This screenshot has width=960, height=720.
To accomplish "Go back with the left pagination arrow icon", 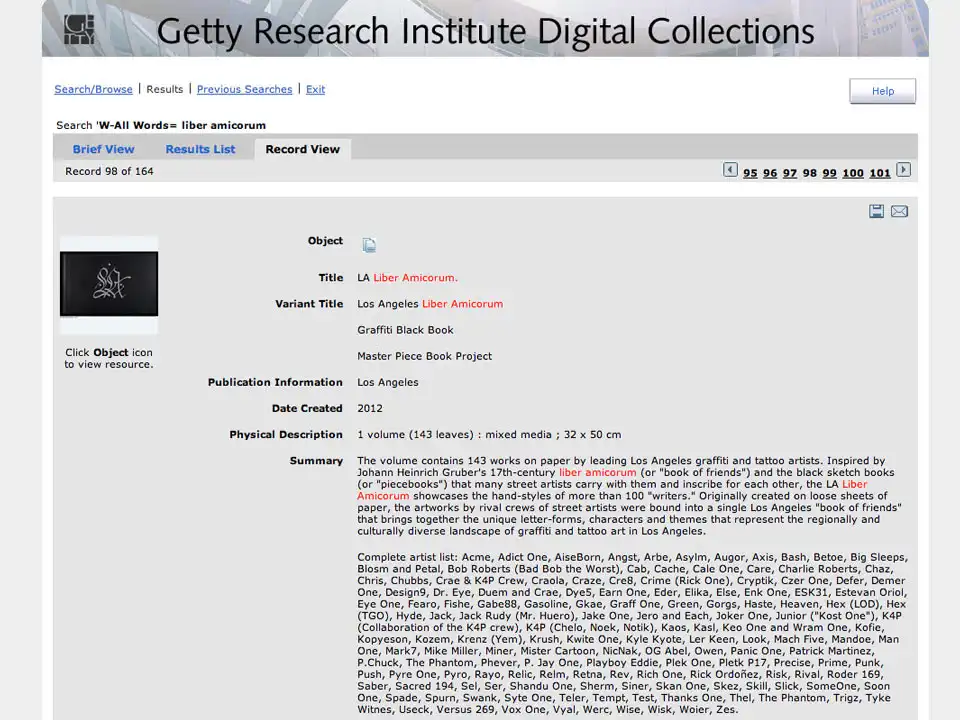I will coord(730,170).
